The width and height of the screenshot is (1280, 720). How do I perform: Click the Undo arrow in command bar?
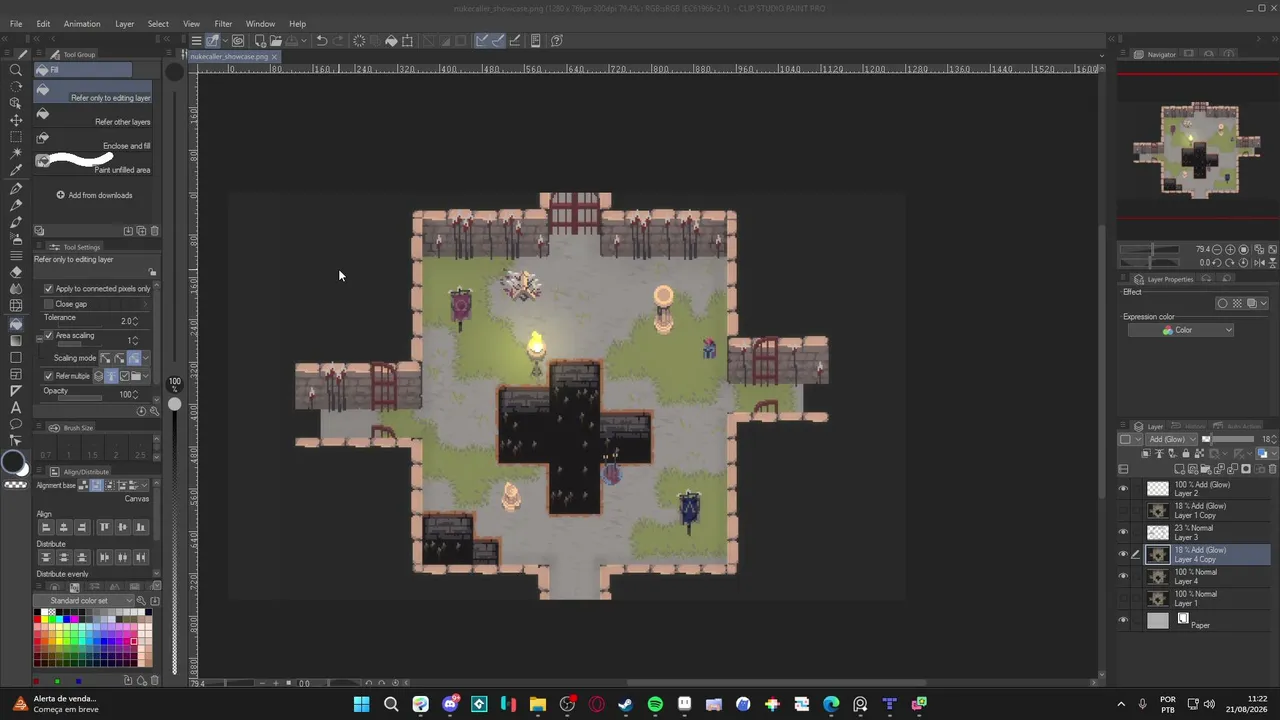click(322, 41)
